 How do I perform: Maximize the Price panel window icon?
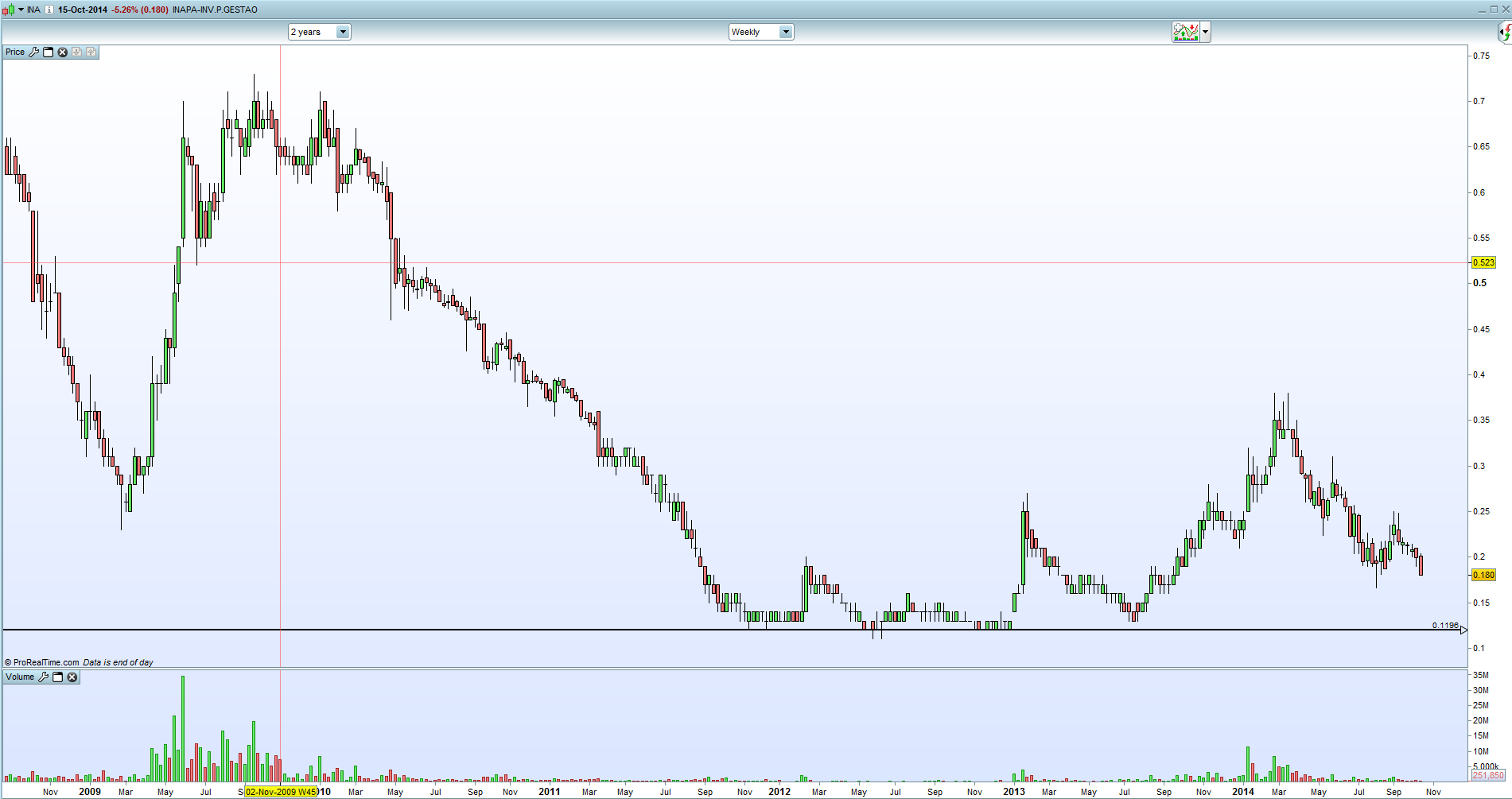tap(48, 52)
